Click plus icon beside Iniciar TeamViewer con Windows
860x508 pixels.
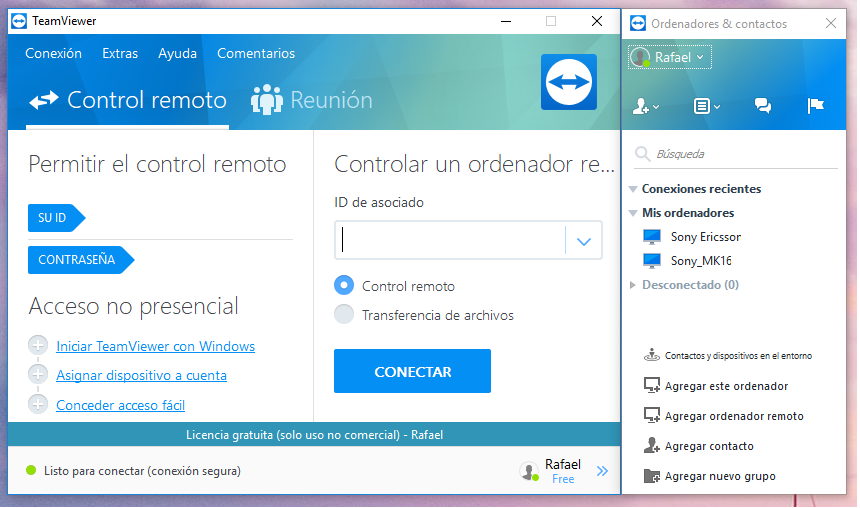click(x=38, y=346)
